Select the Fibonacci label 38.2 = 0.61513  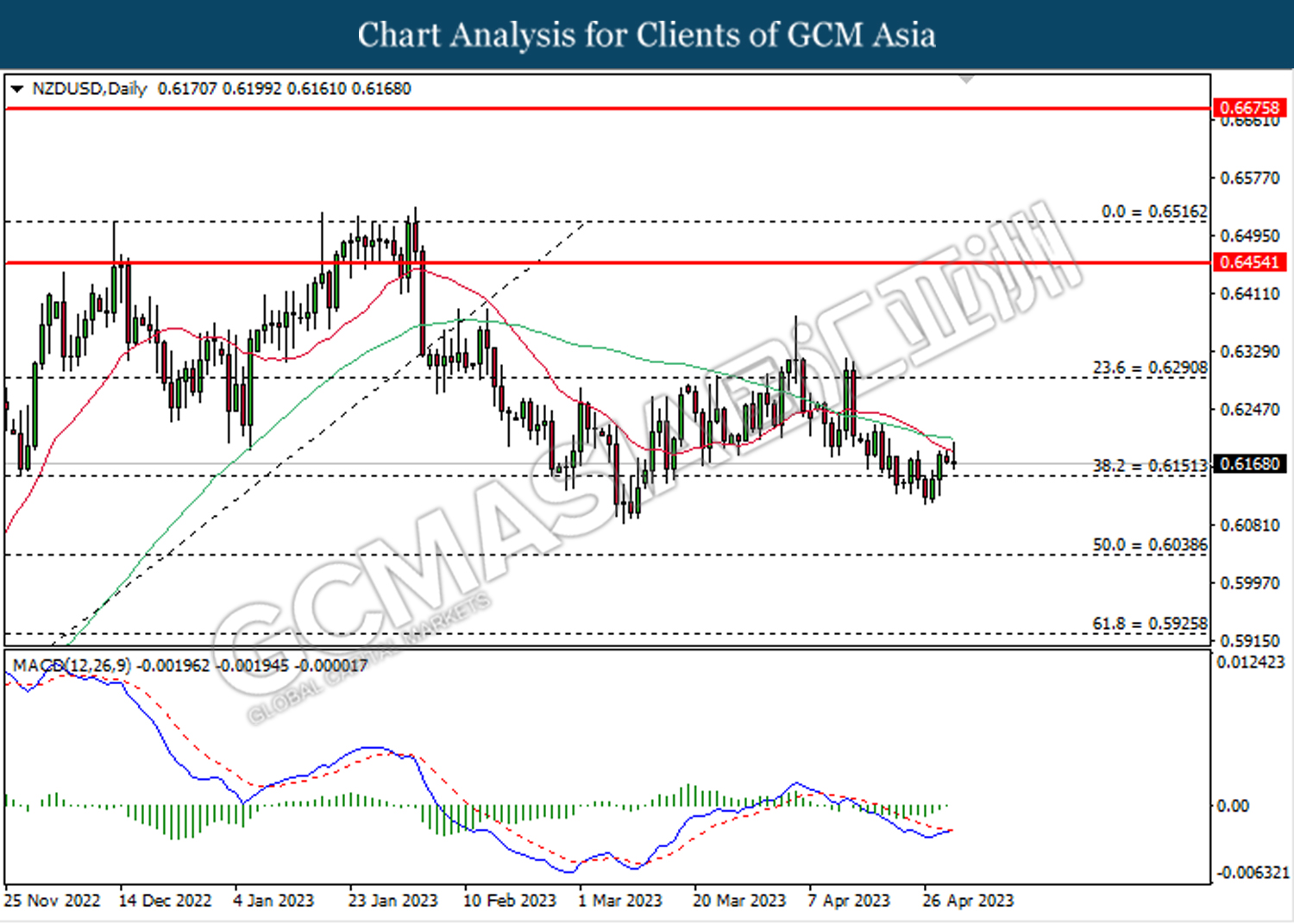click(1150, 466)
